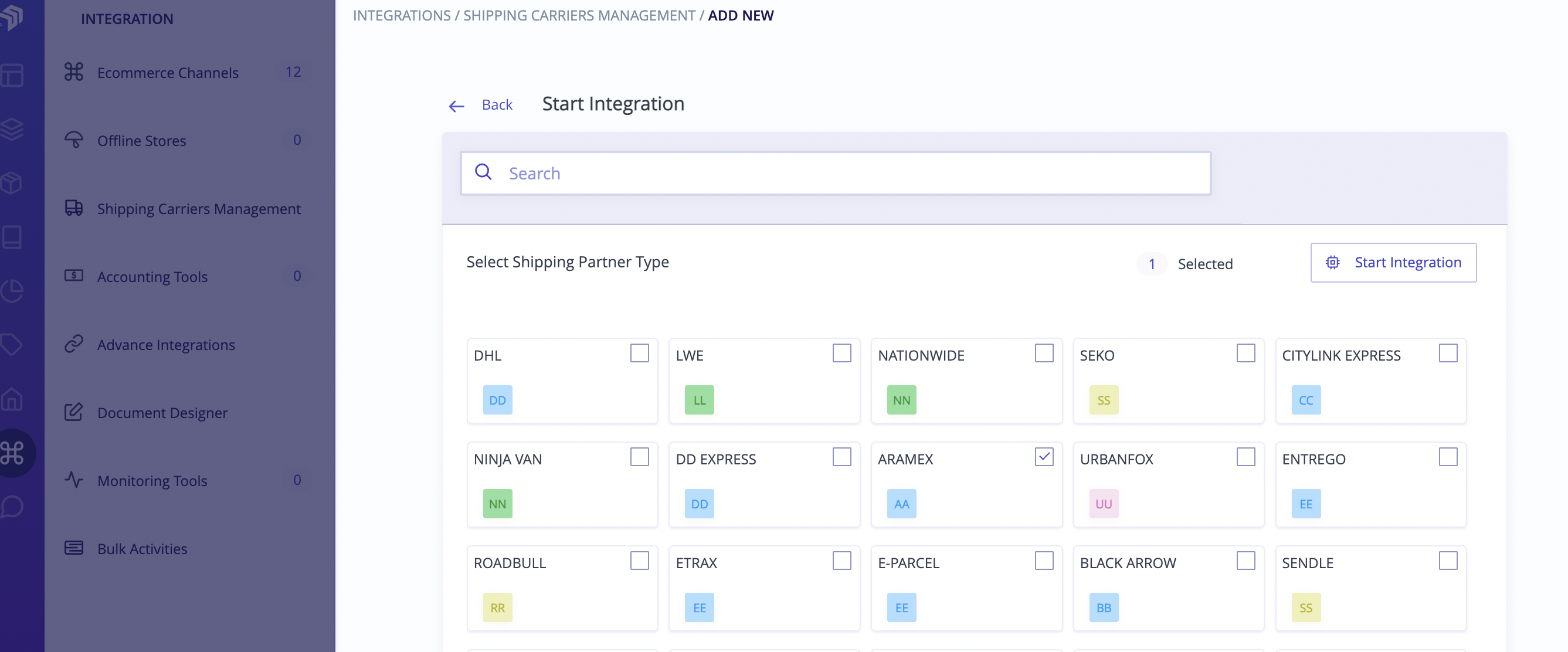Click the ADD NEW breadcrumb text
This screenshot has width=1568, height=652.
point(740,15)
